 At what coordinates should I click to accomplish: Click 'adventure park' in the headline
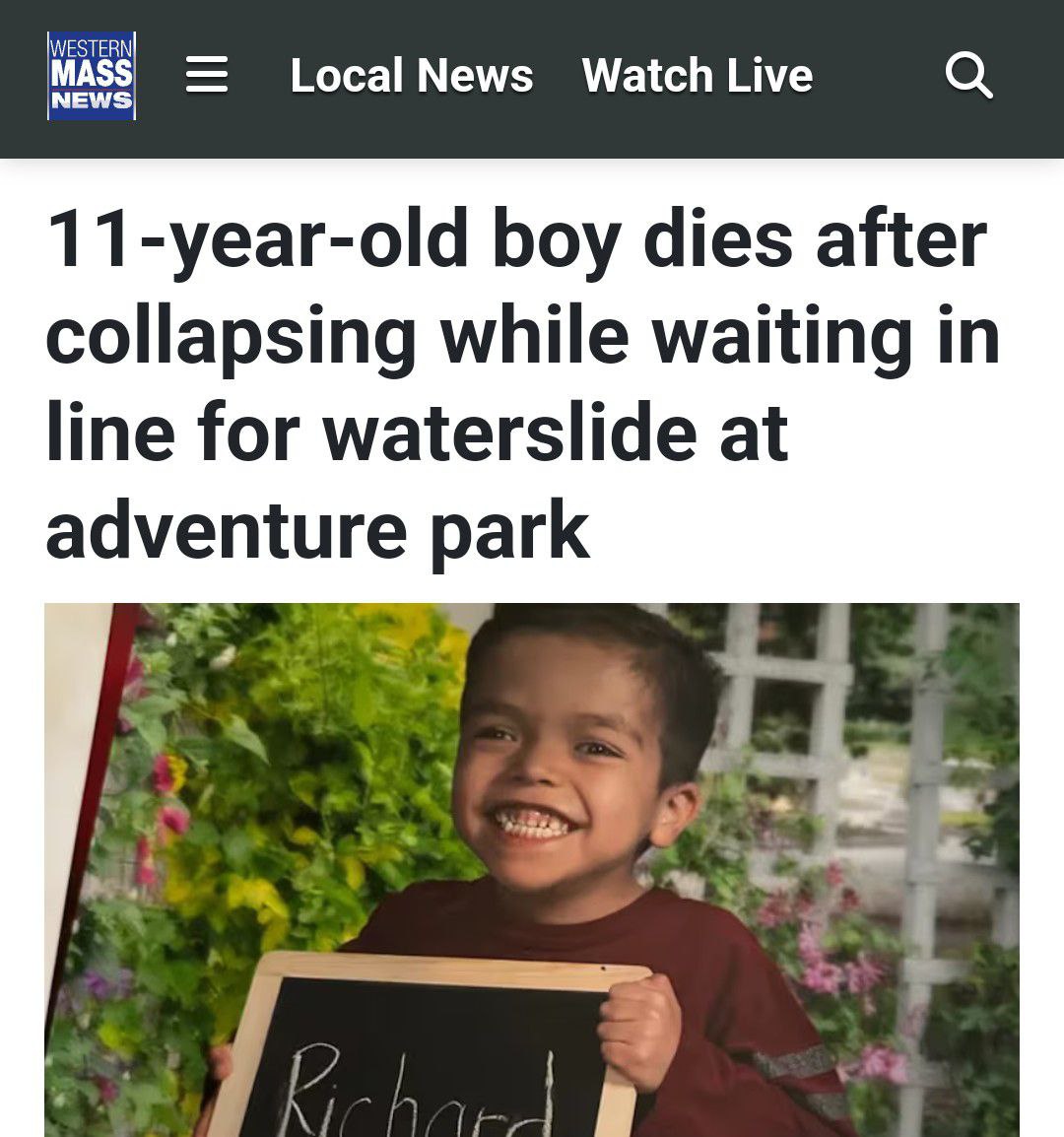[x=317, y=531]
